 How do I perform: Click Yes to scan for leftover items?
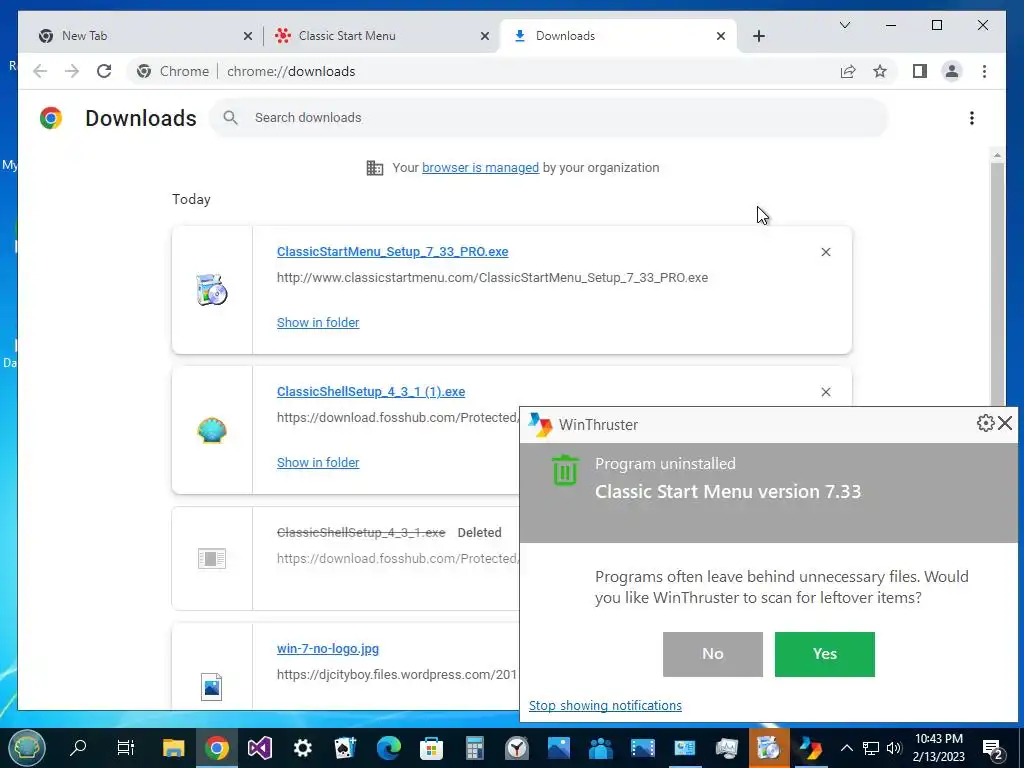pyautogui.click(x=825, y=654)
